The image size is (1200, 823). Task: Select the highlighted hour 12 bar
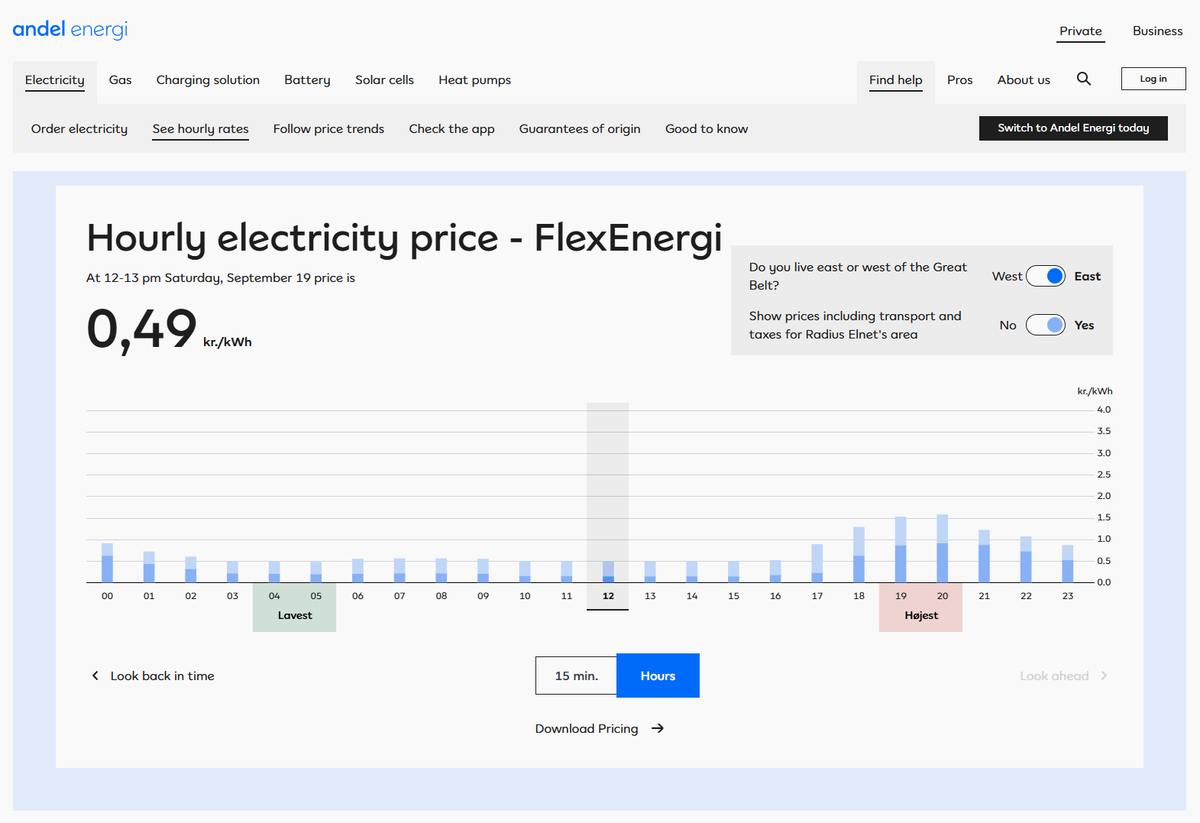[608, 572]
